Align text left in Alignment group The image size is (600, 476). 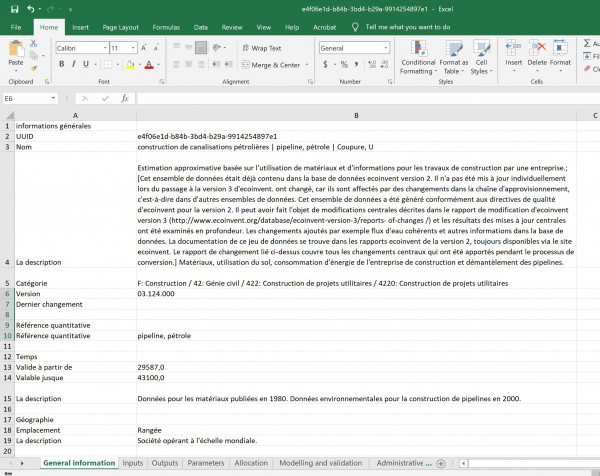pos(176,64)
